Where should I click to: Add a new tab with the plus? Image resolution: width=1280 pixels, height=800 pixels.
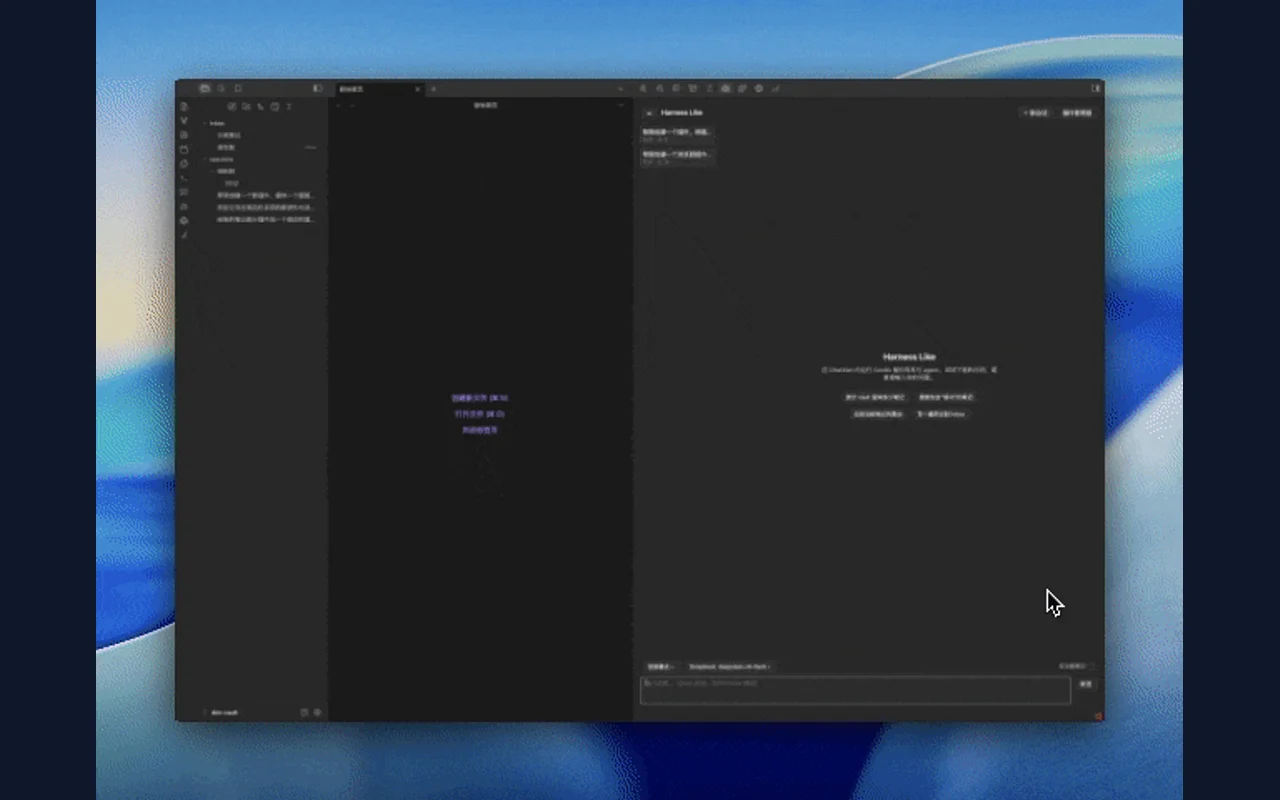tap(433, 89)
